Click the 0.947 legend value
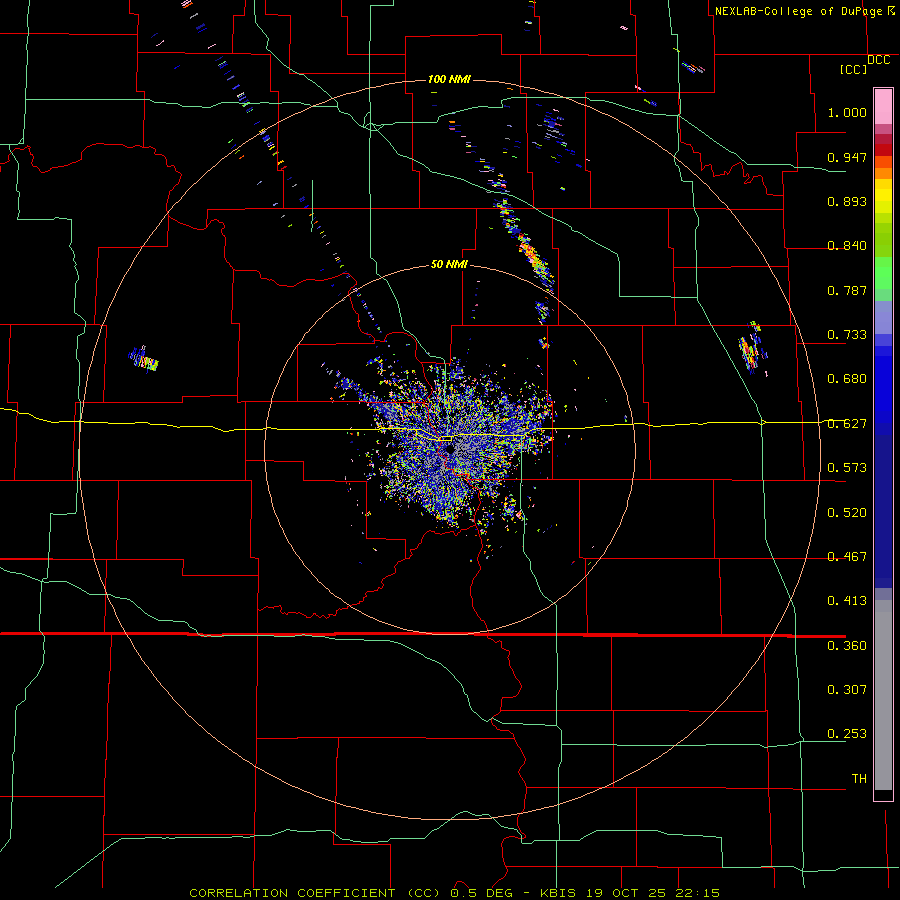Screen dimensions: 900x900 click(x=847, y=157)
